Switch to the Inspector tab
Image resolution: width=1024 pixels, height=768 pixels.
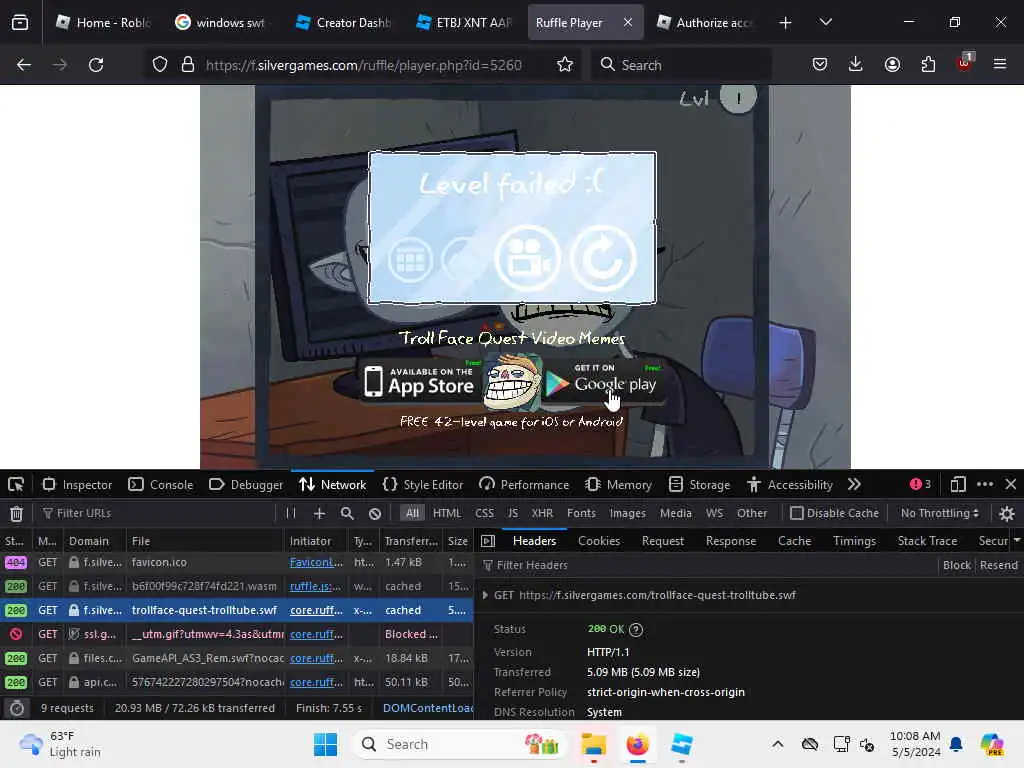pyautogui.click(x=78, y=485)
